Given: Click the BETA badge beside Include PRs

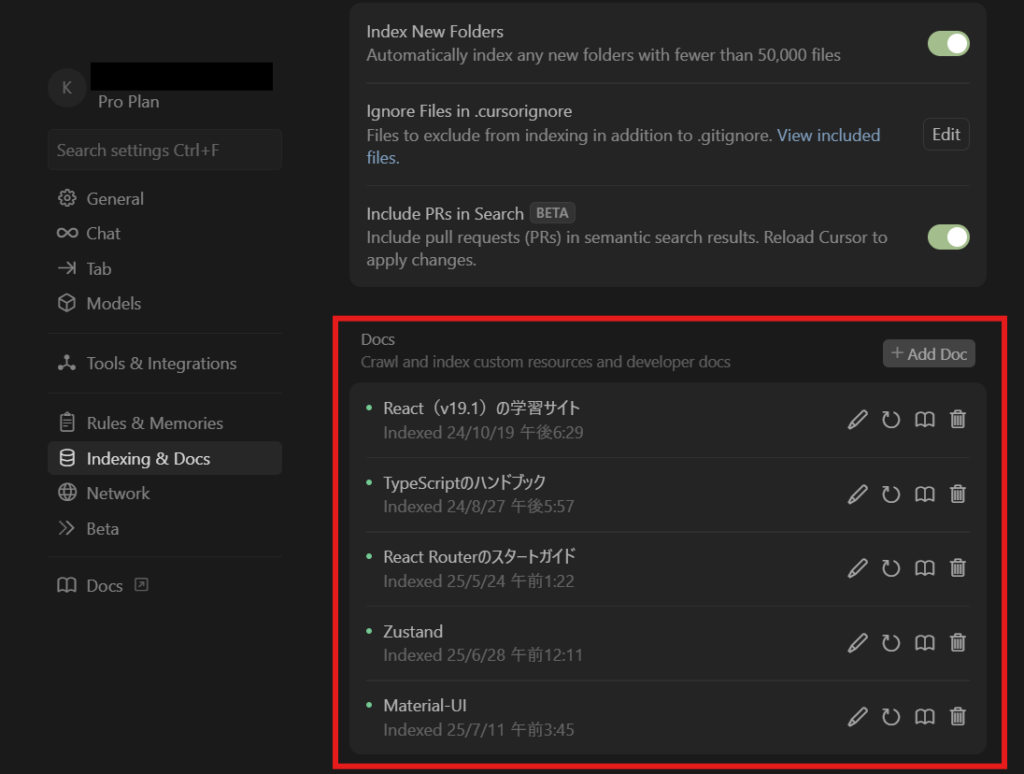Looking at the screenshot, I should (552, 213).
